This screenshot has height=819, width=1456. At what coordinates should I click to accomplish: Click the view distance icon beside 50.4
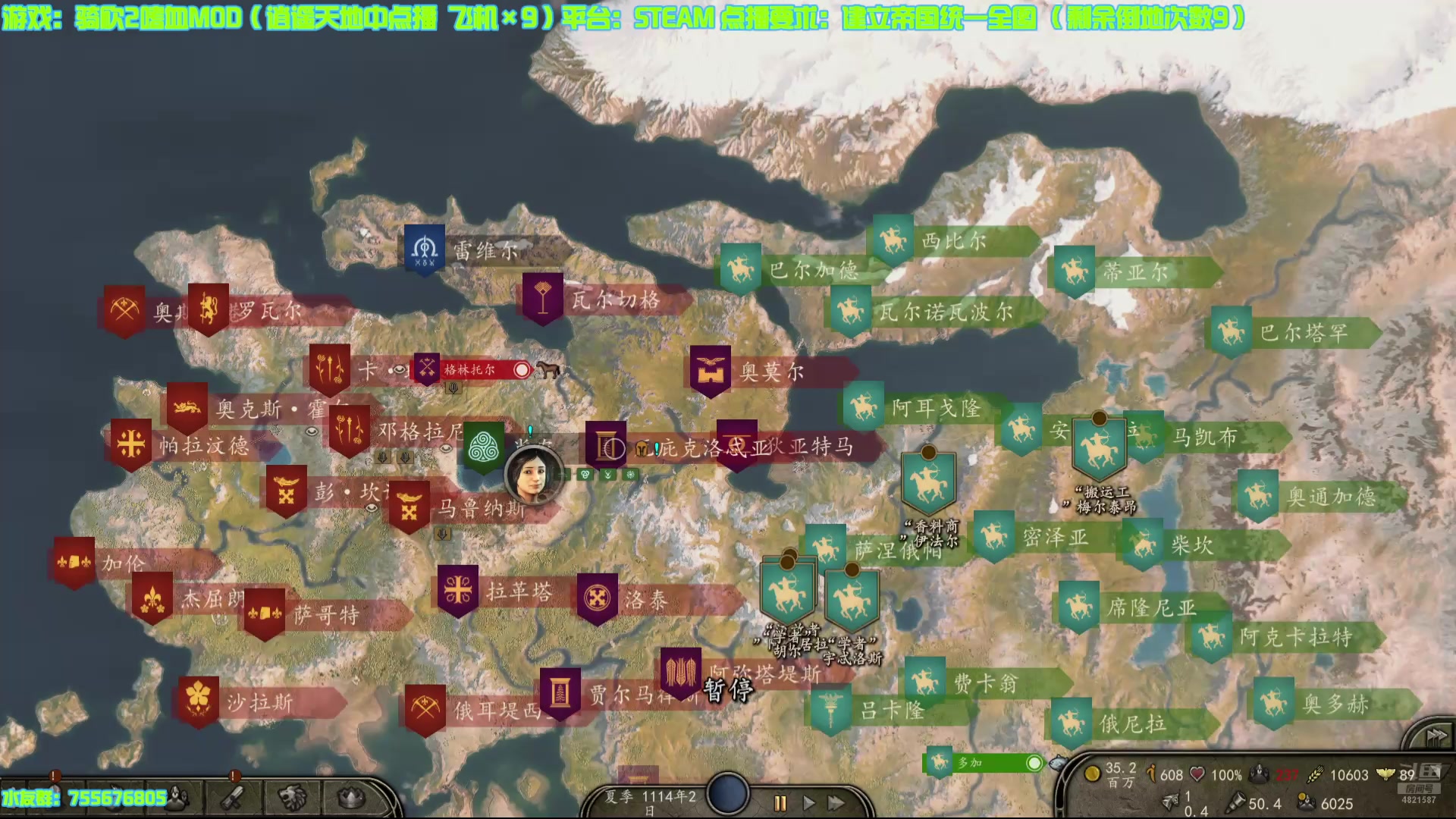[1235, 802]
